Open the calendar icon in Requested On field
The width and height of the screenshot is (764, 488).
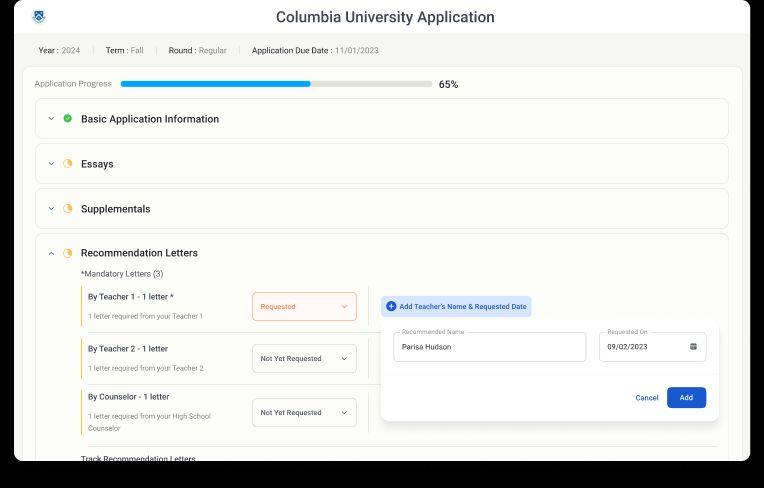tap(693, 346)
